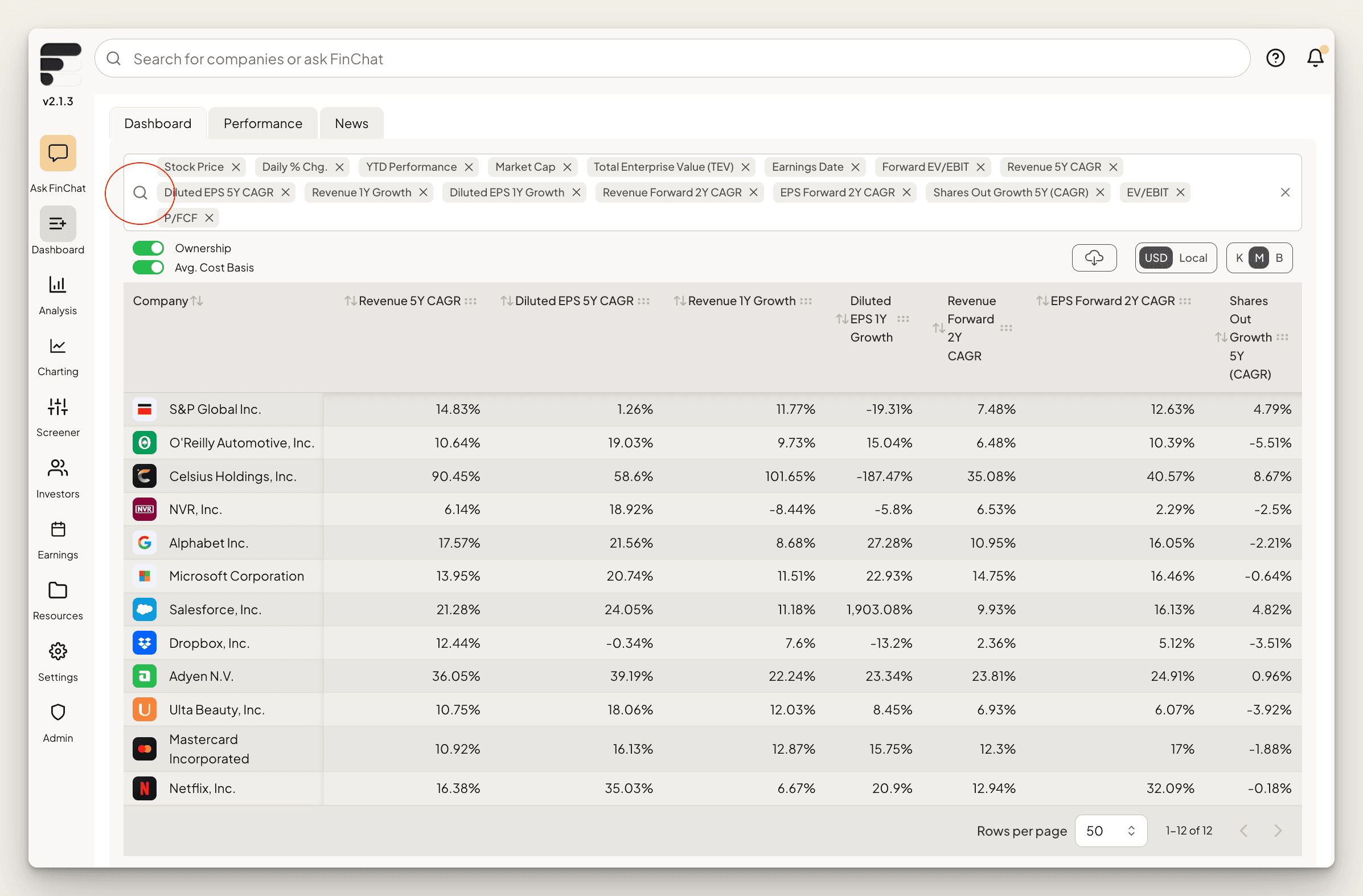Screen dimensions: 1363x896
Task: Open the Charting sidebar icon
Action: click(58, 346)
